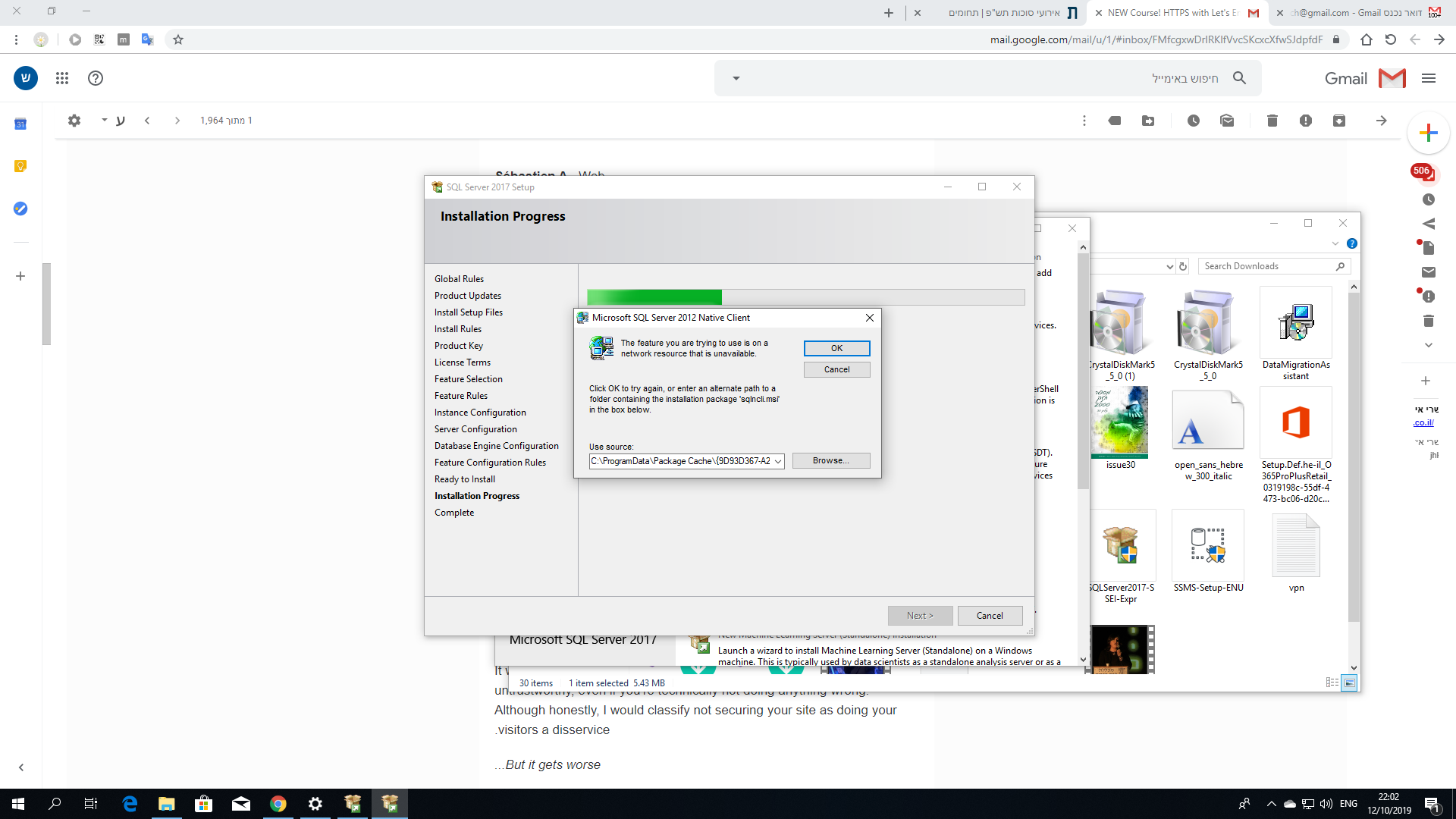Viewport: 1456px width, 819px height.
Task: Open the input tools language dropdown arrow
Action: click(x=105, y=120)
